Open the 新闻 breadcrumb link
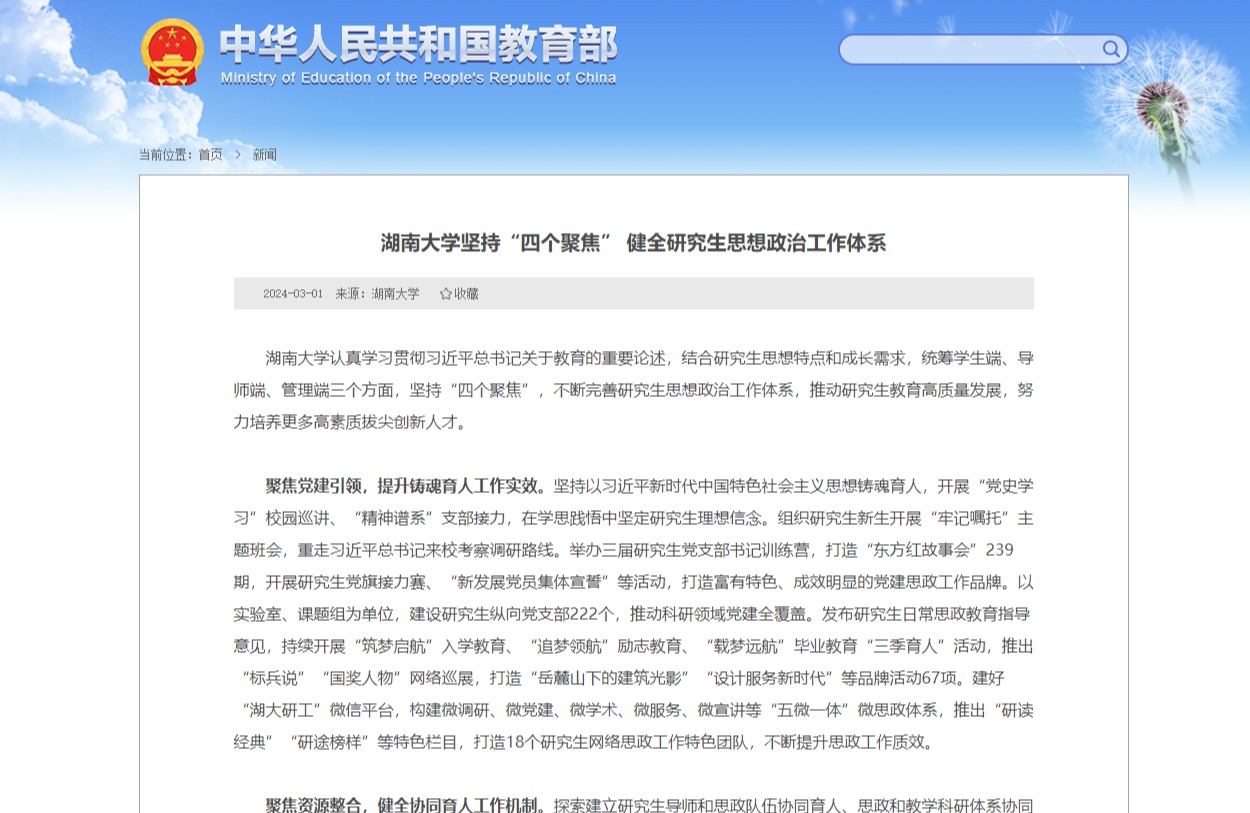The image size is (1250, 813). (264, 155)
